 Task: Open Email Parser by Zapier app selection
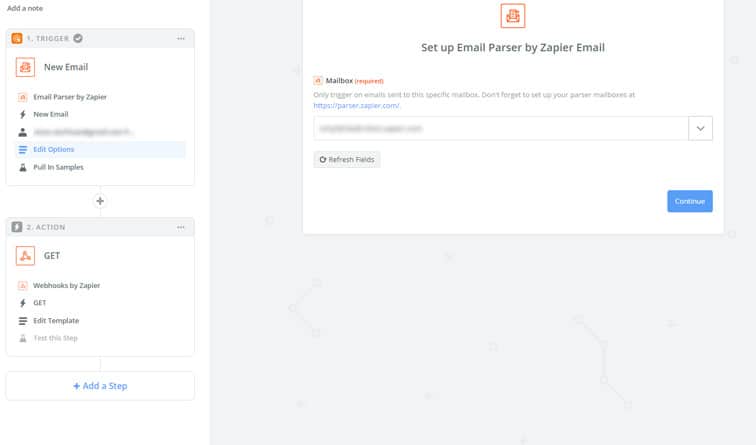pos(70,97)
